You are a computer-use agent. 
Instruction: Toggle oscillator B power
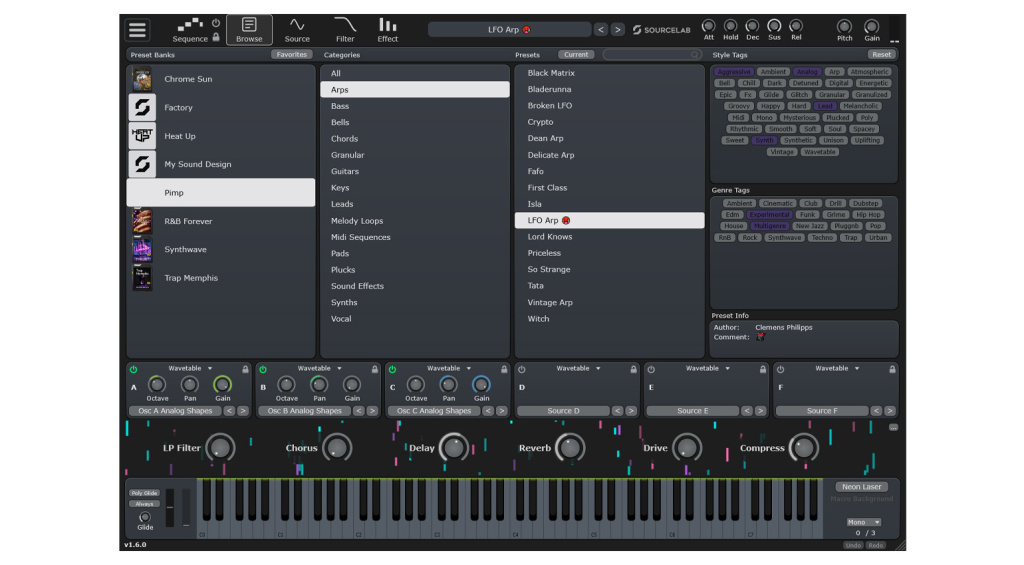click(263, 369)
